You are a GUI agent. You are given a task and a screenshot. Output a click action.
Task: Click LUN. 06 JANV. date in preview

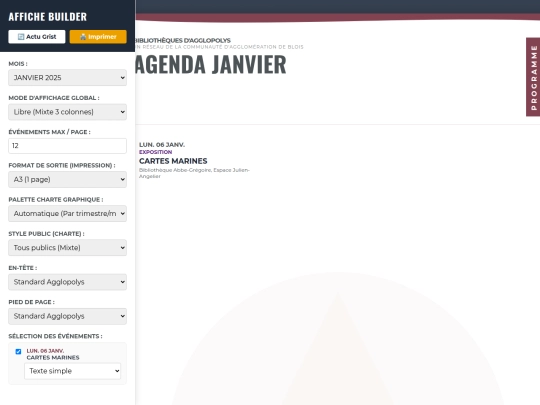coord(162,145)
